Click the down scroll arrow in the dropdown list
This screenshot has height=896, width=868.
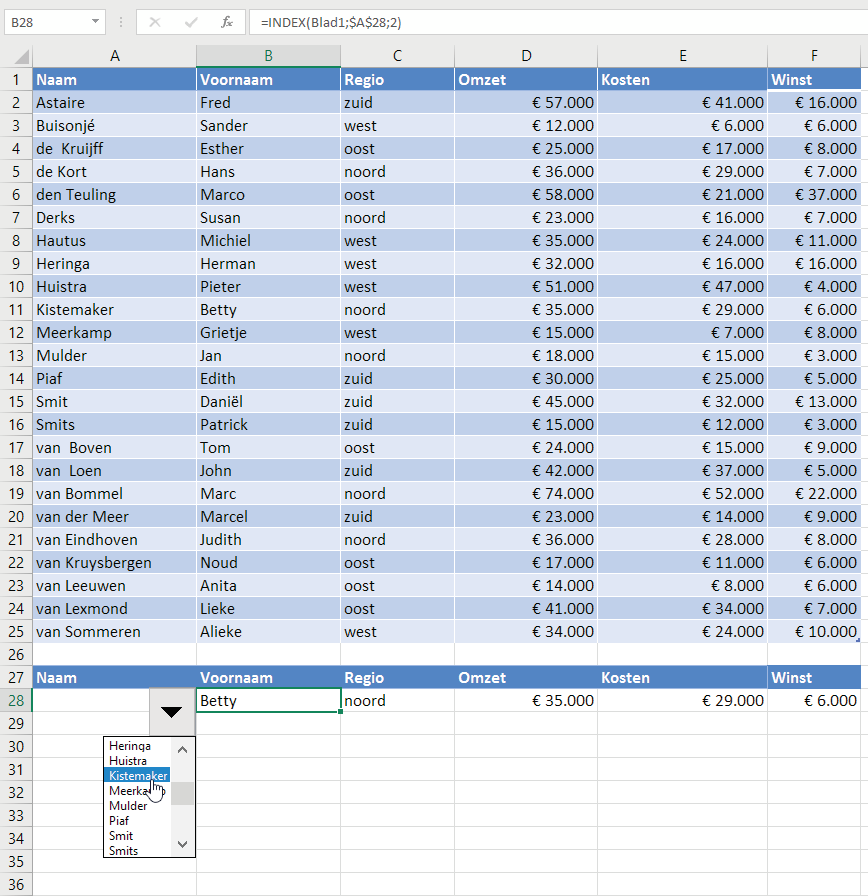(x=181, y=845)
